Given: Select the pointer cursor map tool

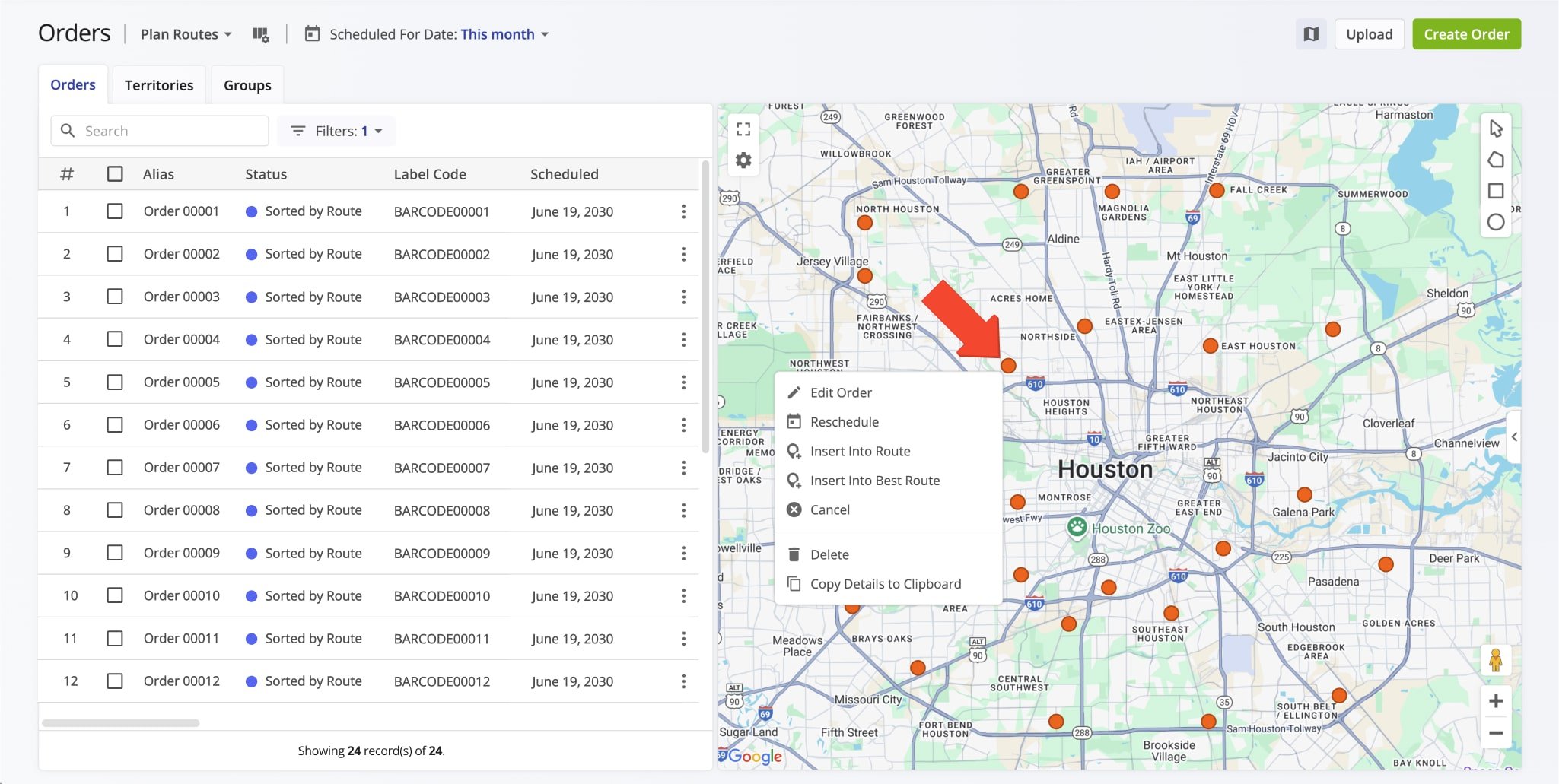Looking at the screenshot, I should click(x=1496, y=129).
